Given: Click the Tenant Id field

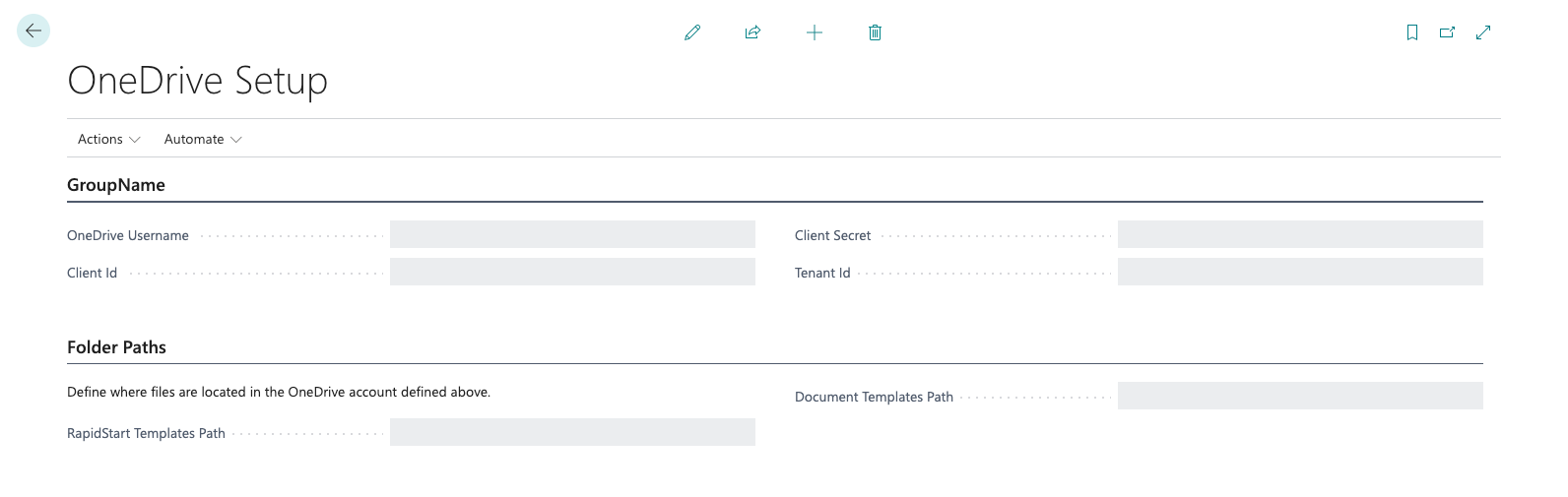Looking at the screenshot, I should [x=1300, y=272].
